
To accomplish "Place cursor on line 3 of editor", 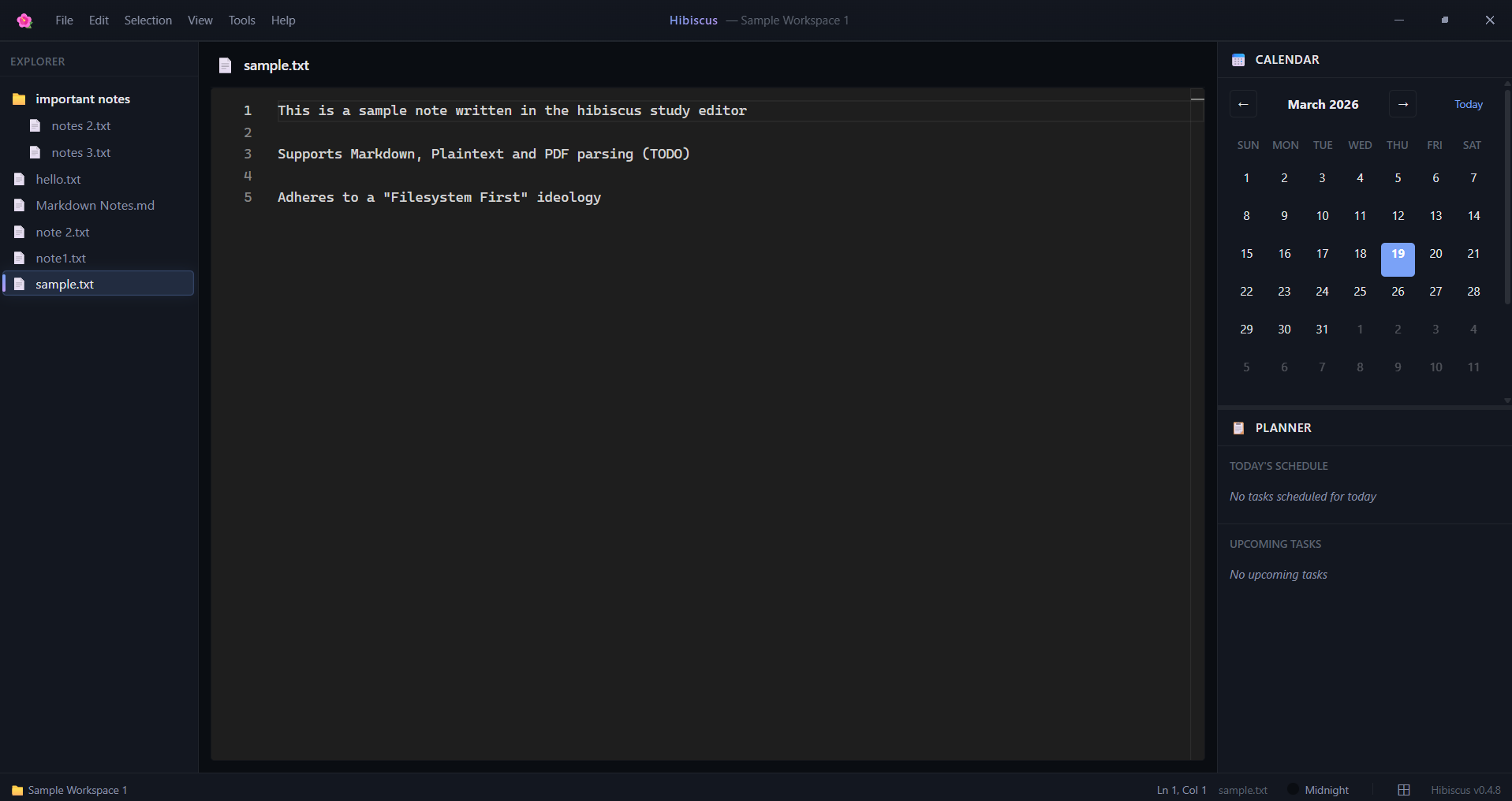I will 483,155.
